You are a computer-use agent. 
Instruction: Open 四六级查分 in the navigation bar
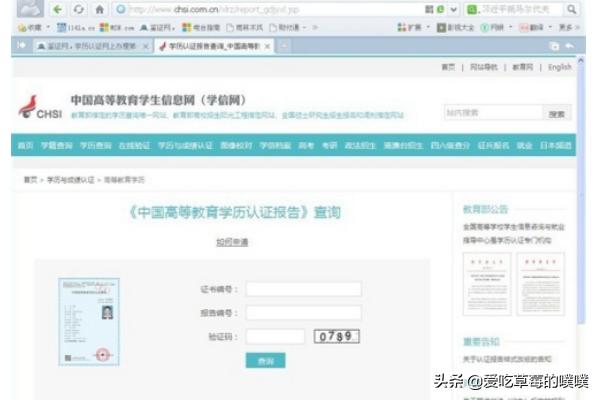pos(450,145)
